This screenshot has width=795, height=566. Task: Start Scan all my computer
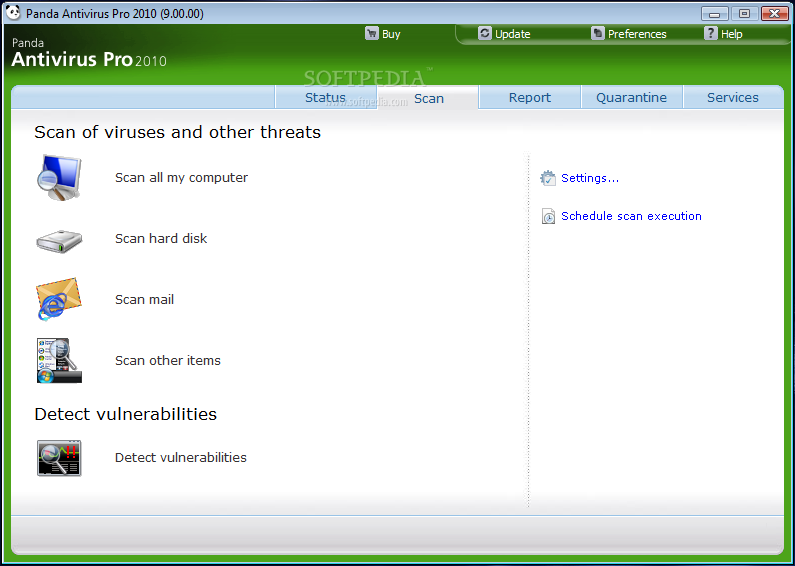[181, 178]
